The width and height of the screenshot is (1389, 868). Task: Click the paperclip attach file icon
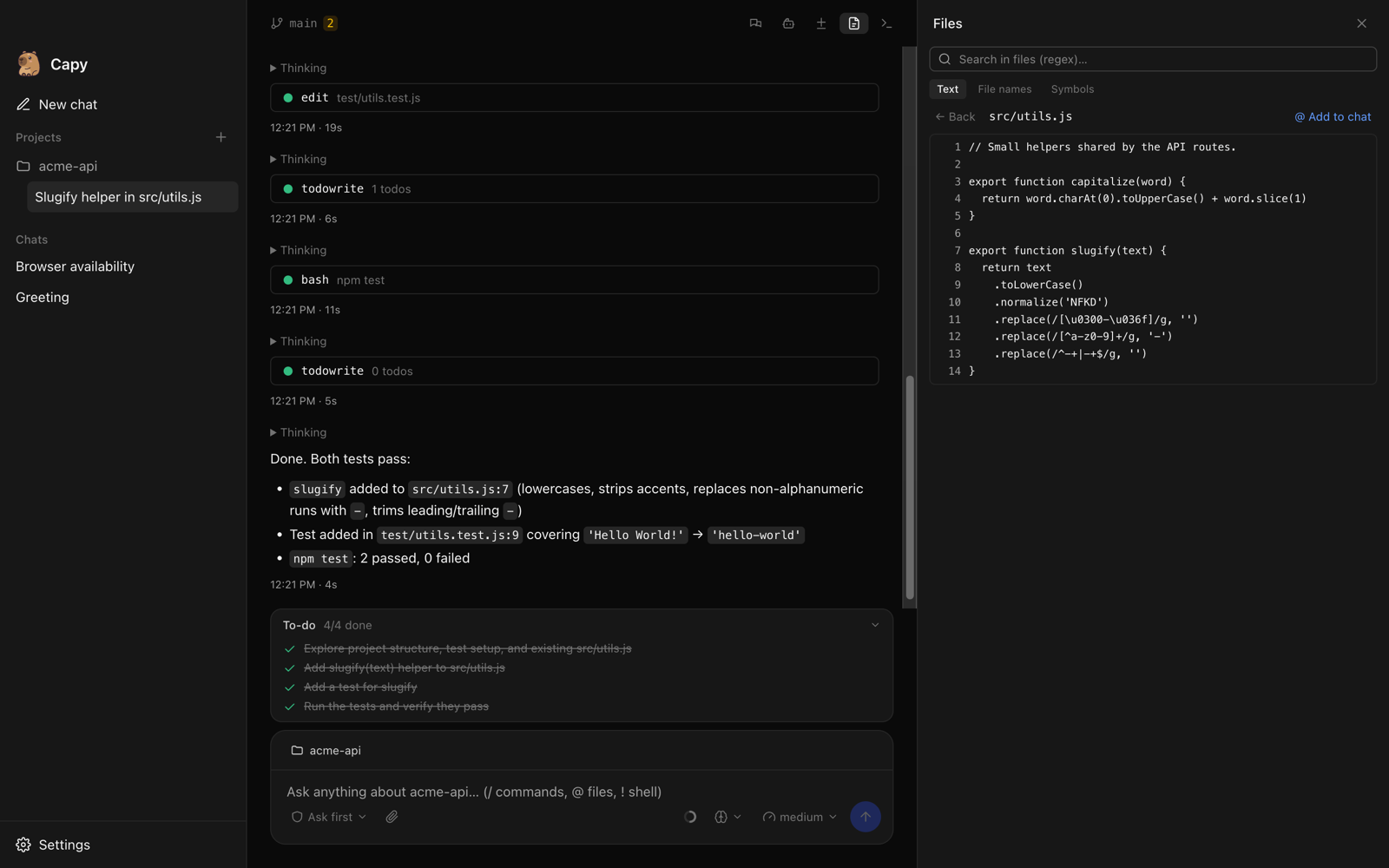[392, 817]
